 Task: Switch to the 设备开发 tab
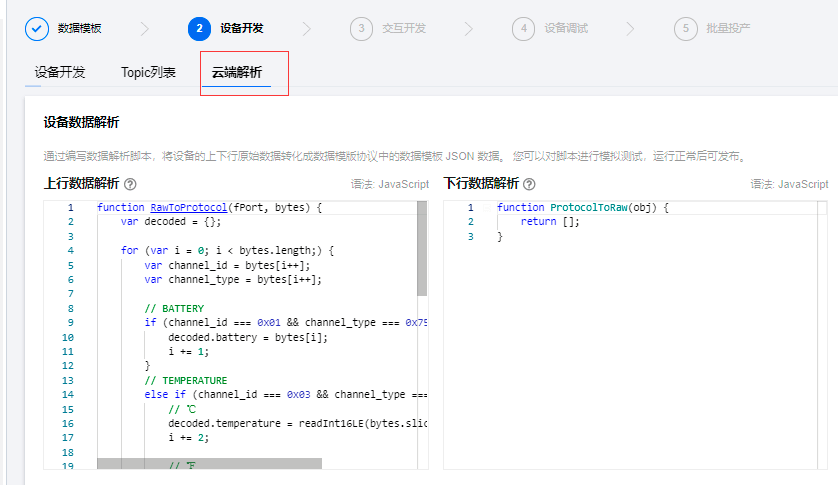click(60, 73)
